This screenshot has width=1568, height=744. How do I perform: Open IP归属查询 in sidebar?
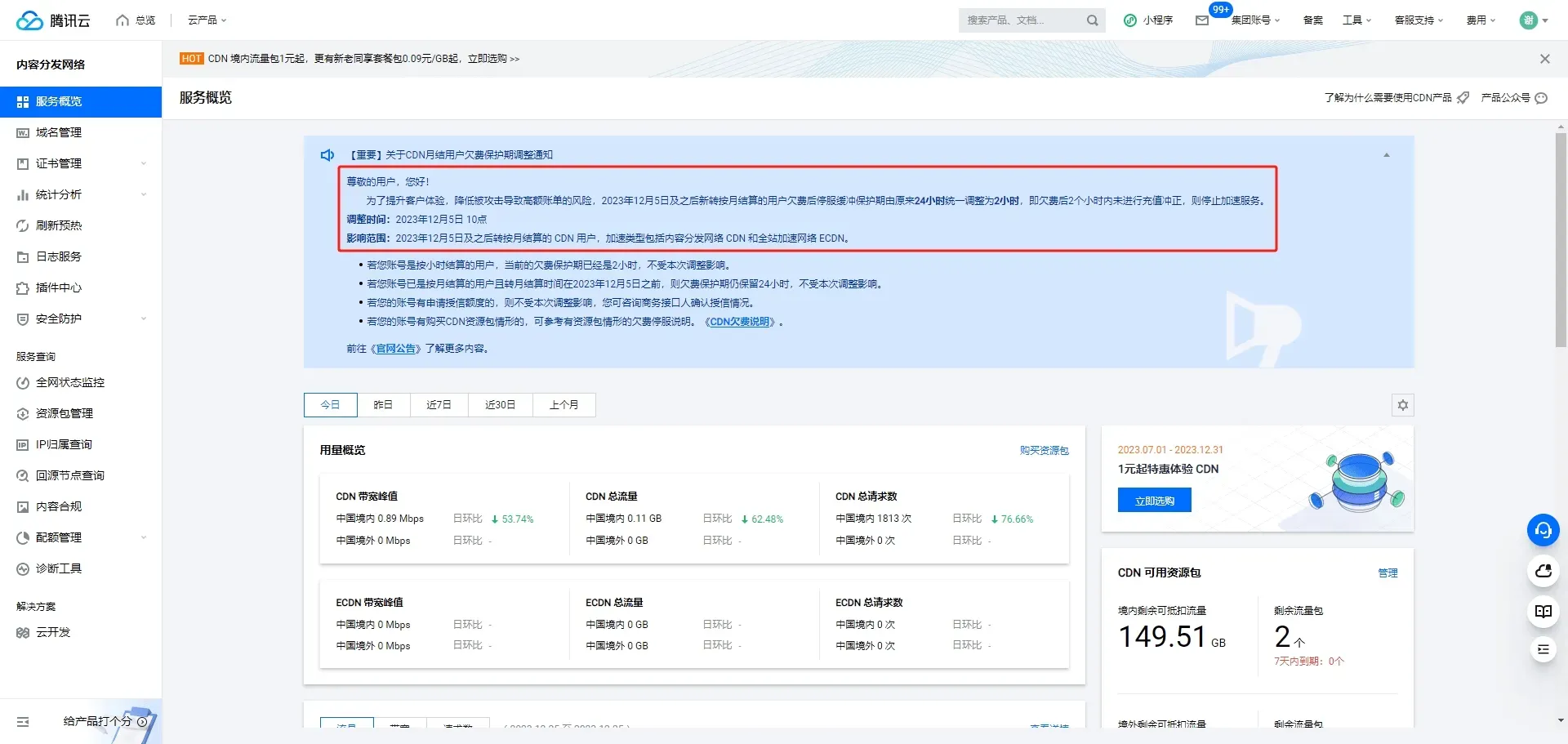click(81, 444)
